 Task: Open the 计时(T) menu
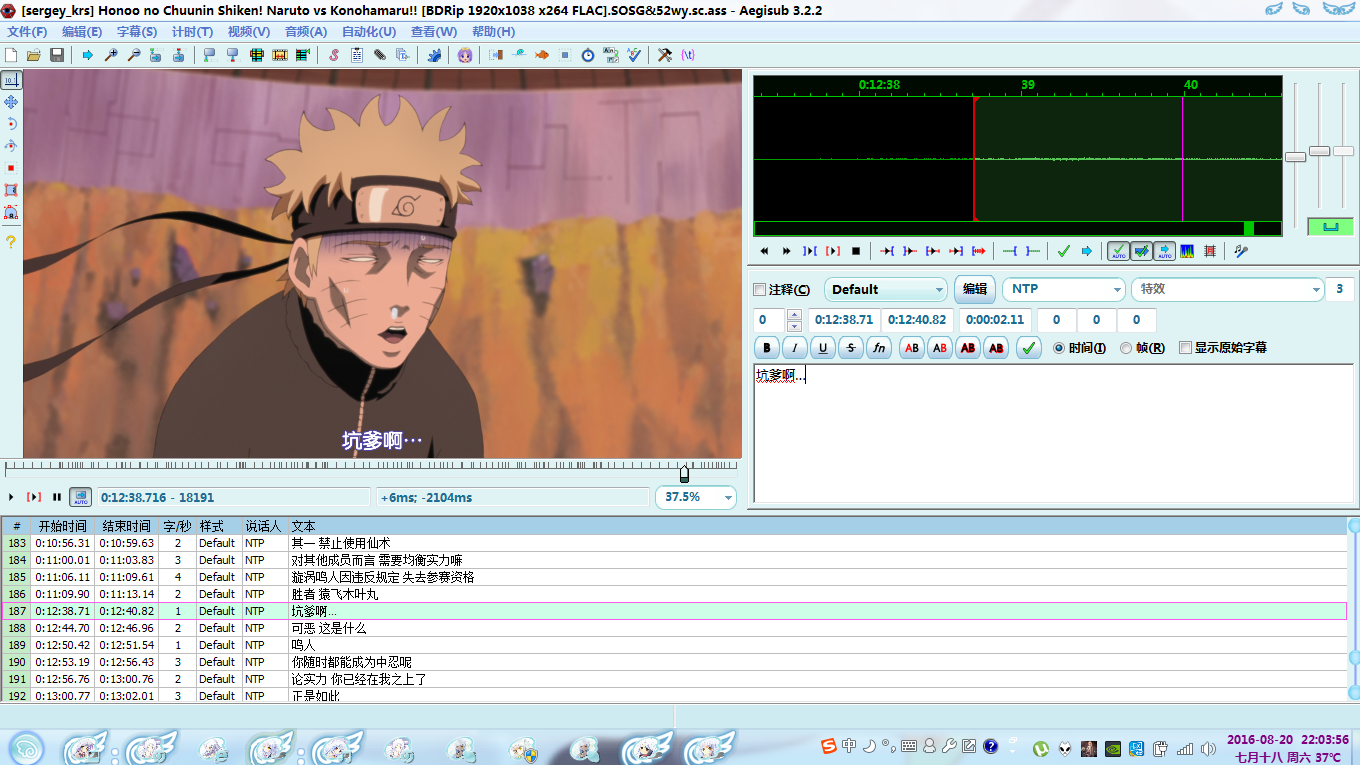(192, 31)
